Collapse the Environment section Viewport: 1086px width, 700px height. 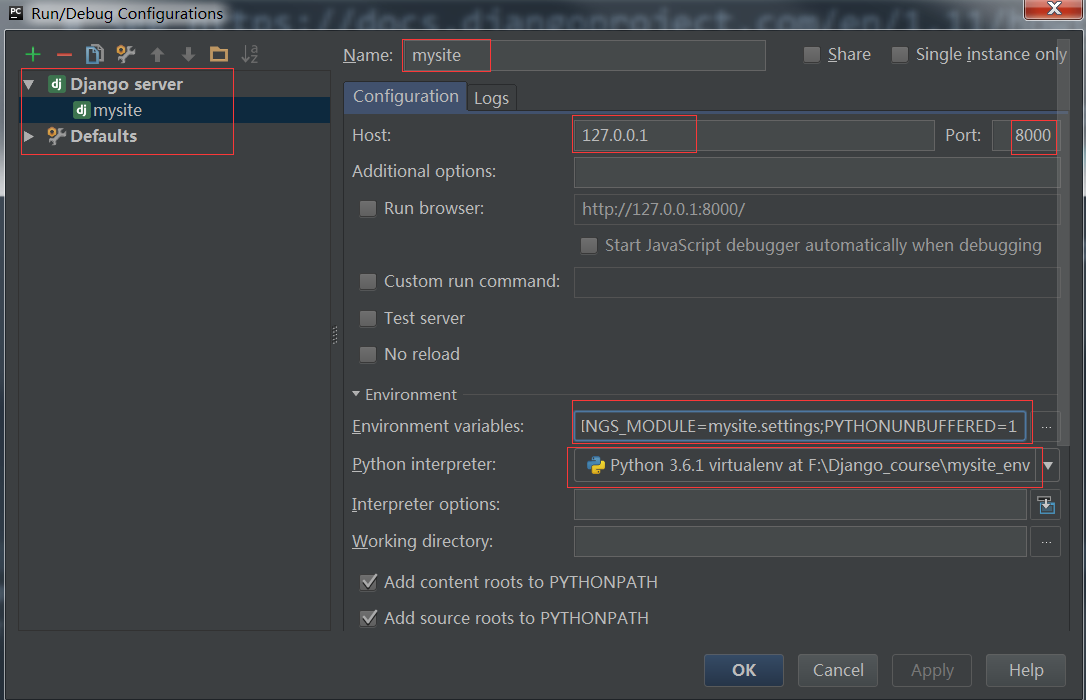[356, 394]
